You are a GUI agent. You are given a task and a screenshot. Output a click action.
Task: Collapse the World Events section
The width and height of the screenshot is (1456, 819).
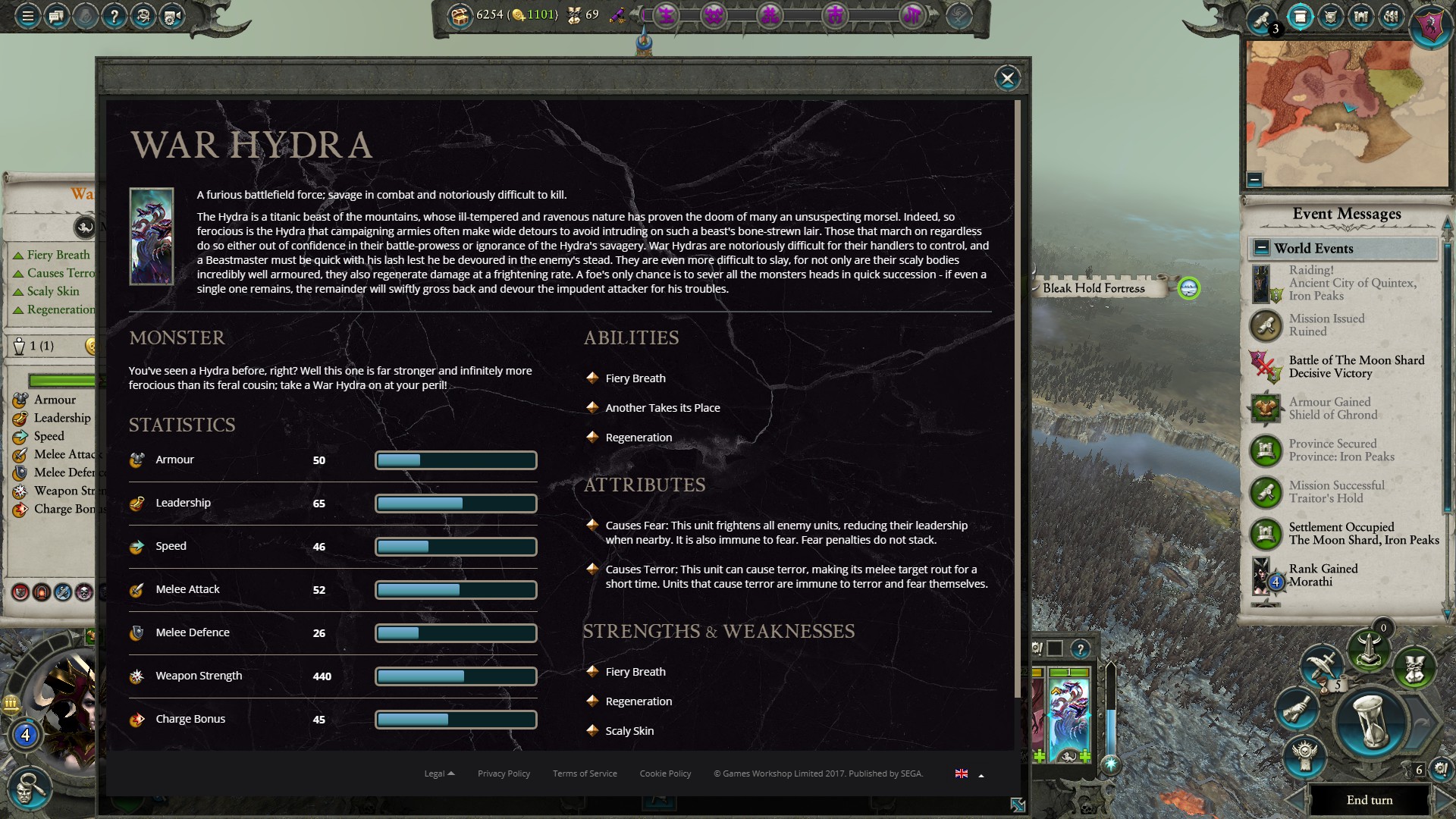(1261, 248)
